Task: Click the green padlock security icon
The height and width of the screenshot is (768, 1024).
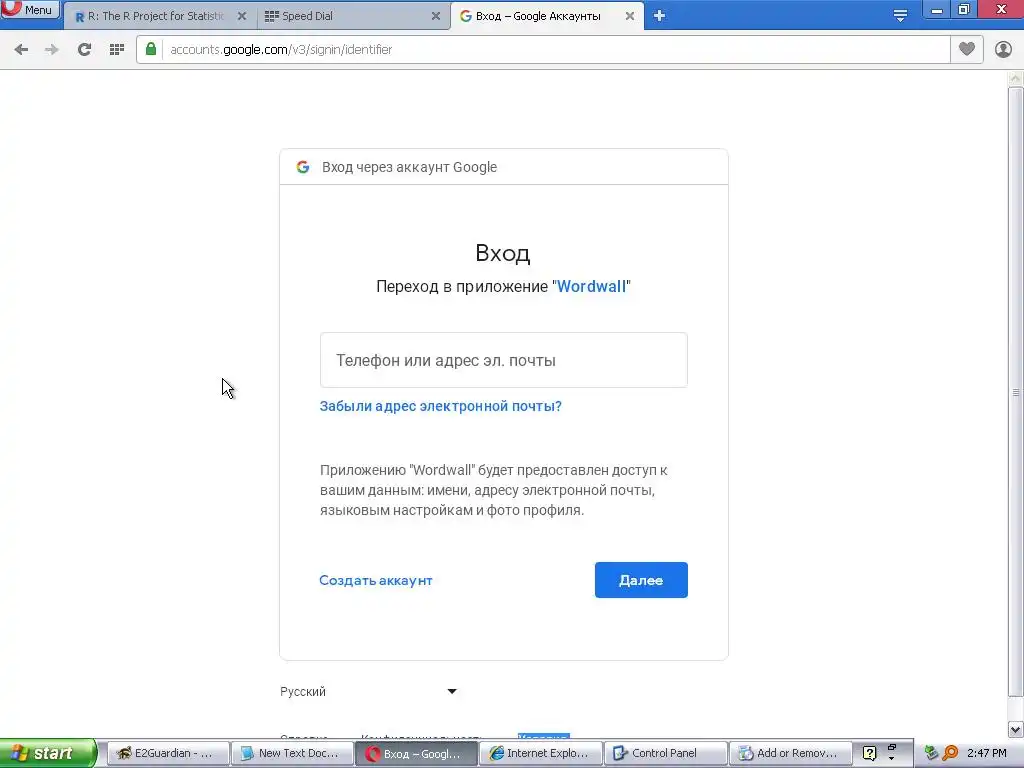Action: tap(151, 49)
